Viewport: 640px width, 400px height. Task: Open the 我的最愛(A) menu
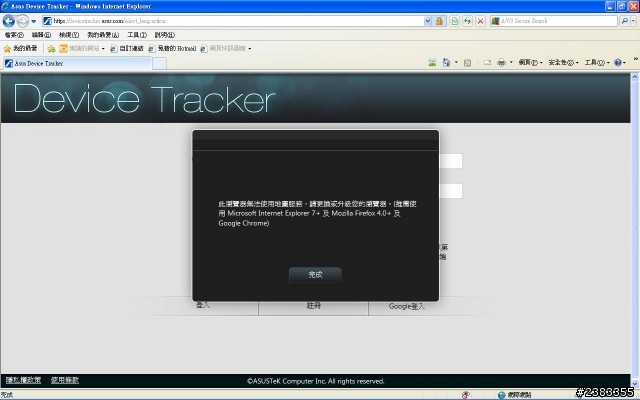click(103, 35)
